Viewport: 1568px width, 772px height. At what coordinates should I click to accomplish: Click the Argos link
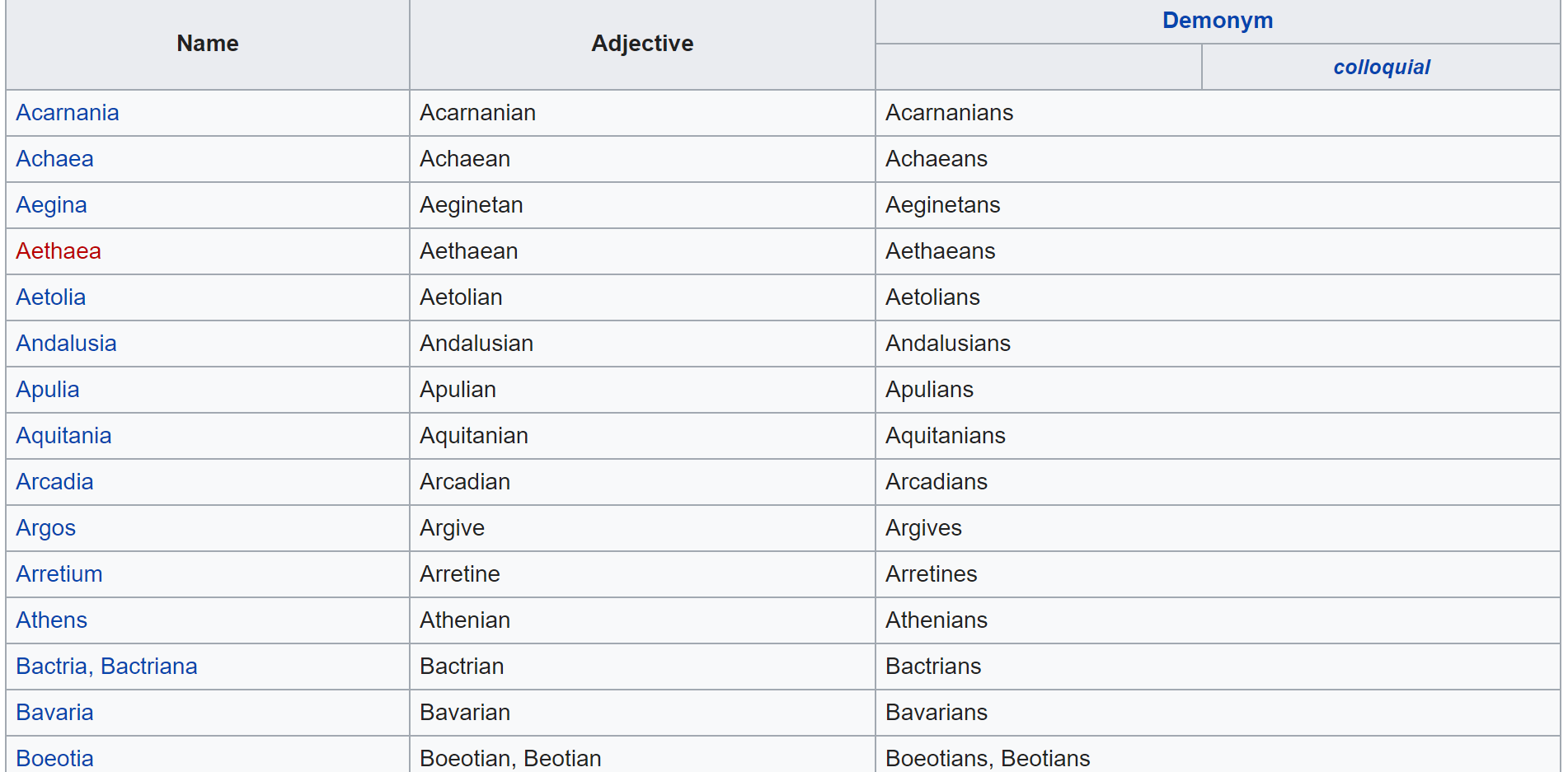(x=46, y=528)
